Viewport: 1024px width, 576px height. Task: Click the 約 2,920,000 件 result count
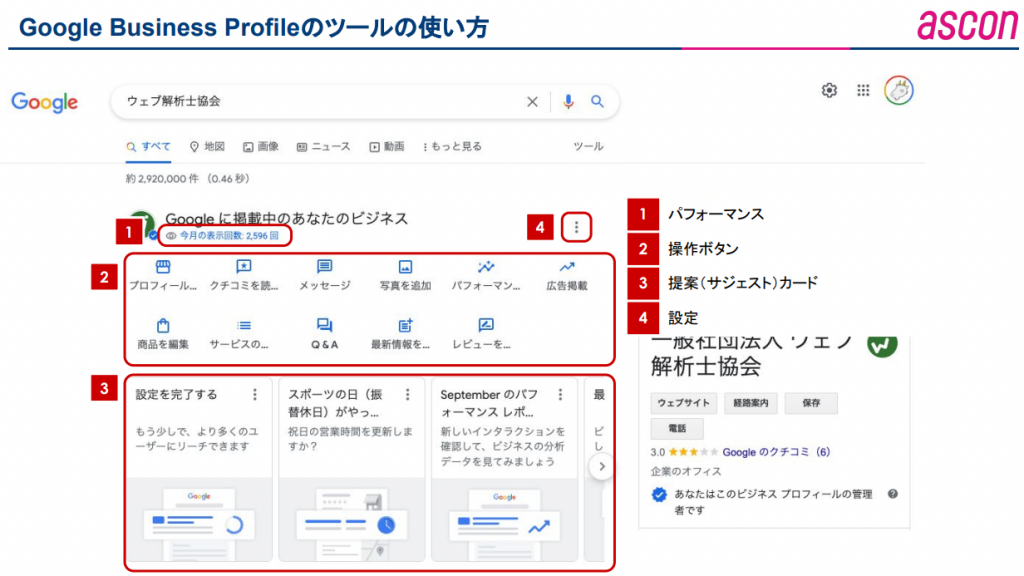coord(188,179)
